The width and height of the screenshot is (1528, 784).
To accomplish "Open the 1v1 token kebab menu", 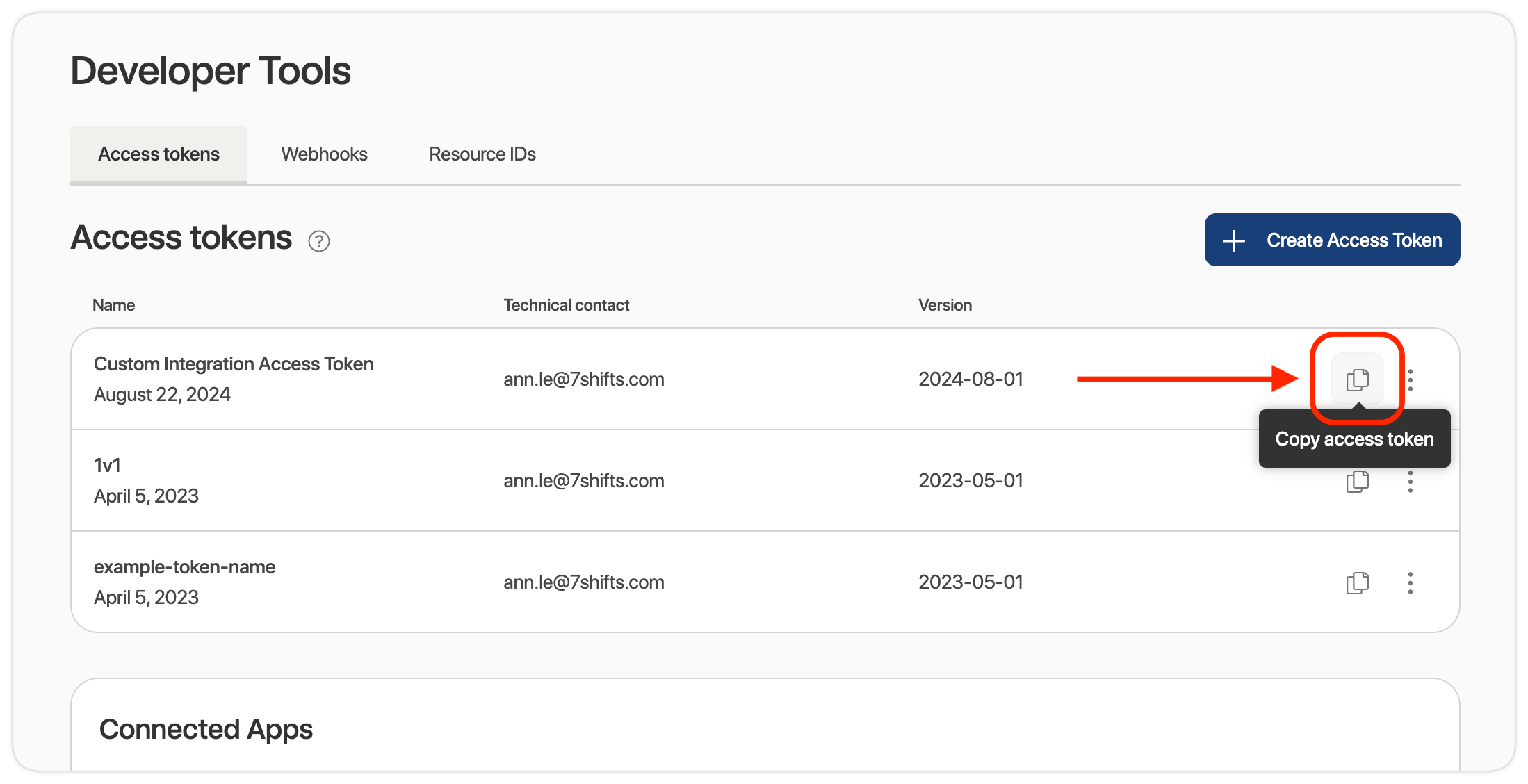I will (x=1411, y=481).
